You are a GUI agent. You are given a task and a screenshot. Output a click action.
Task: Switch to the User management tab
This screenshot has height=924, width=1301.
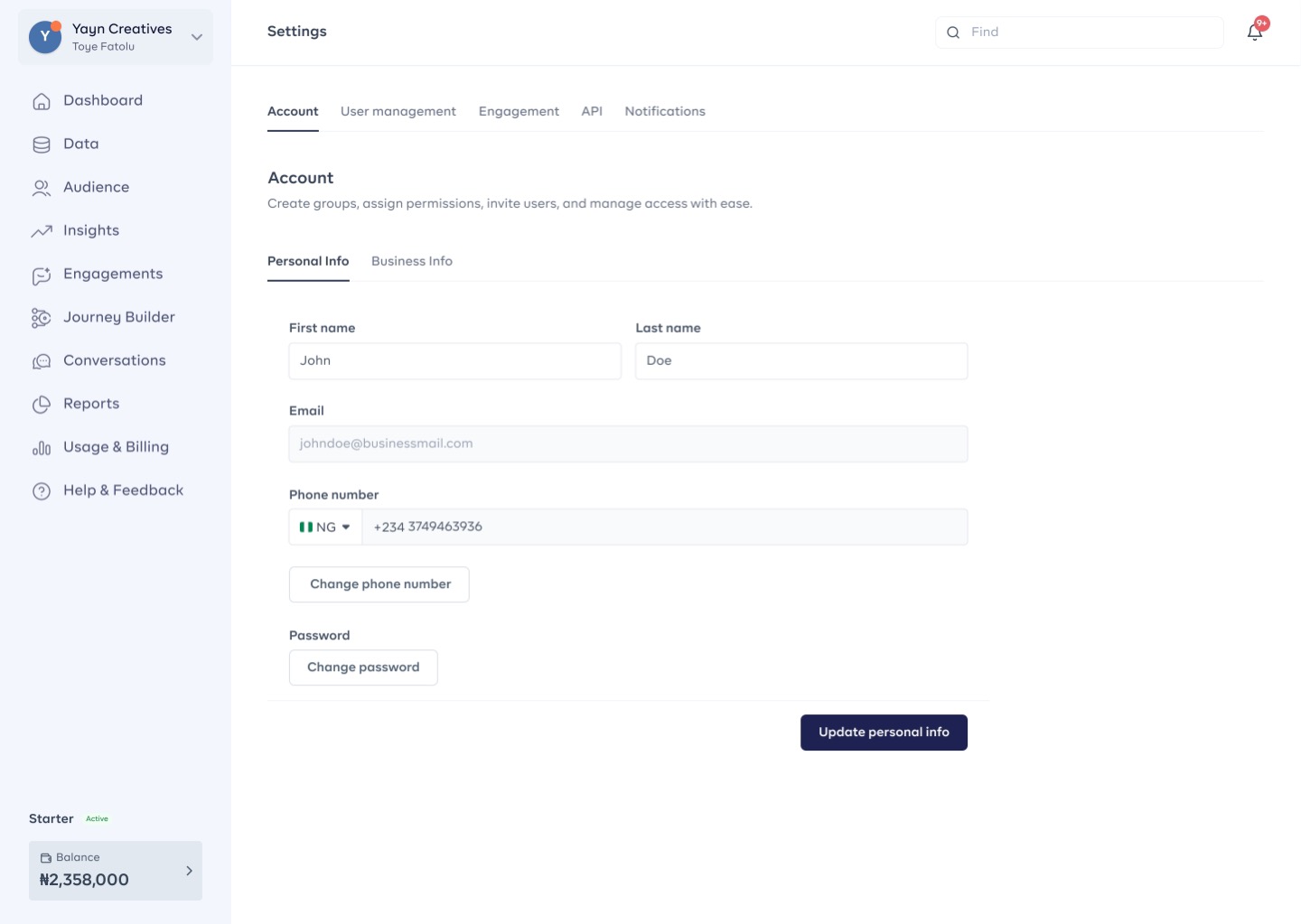(x=398, y=111)
